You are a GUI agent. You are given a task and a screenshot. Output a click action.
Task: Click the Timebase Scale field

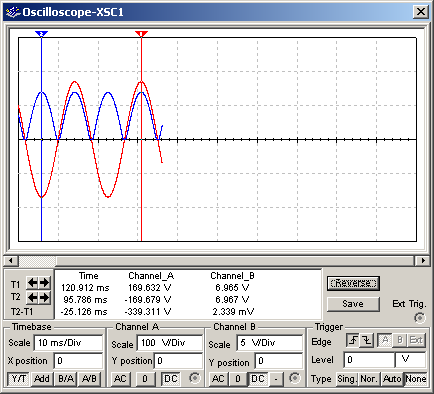[x=68, y=343]
